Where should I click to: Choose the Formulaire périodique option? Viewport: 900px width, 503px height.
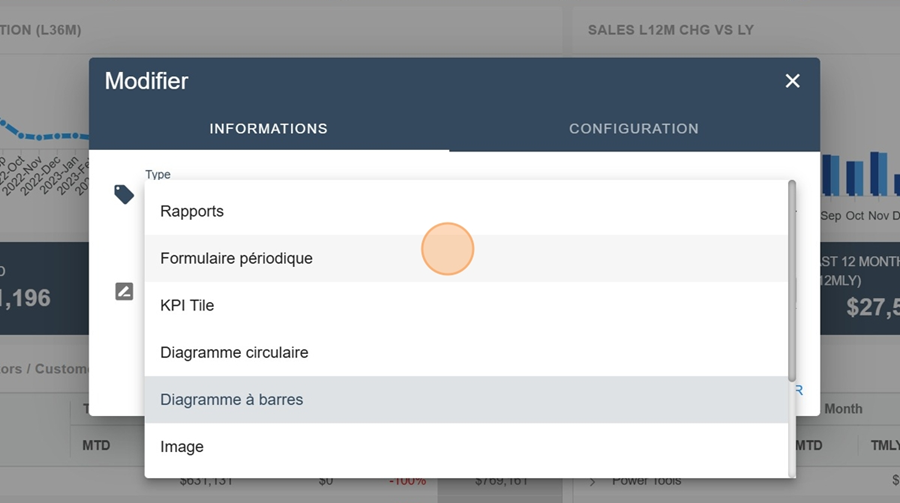click(236, 258)
